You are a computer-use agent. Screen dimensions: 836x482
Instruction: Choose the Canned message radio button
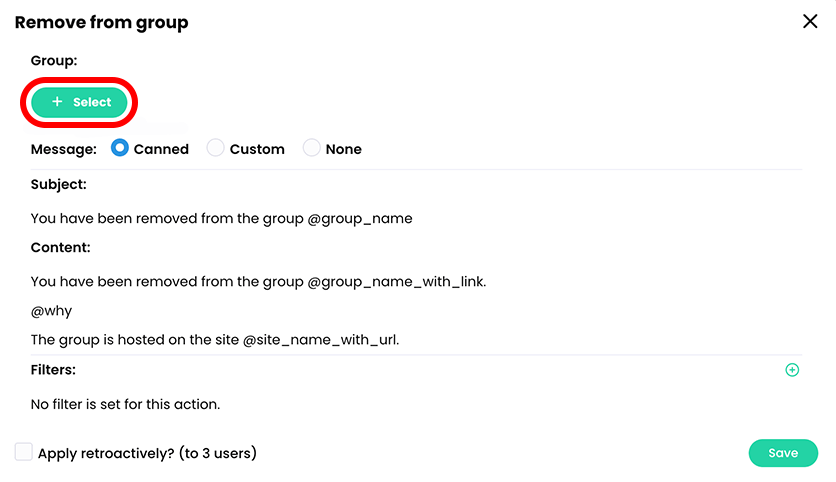point(120,148)
